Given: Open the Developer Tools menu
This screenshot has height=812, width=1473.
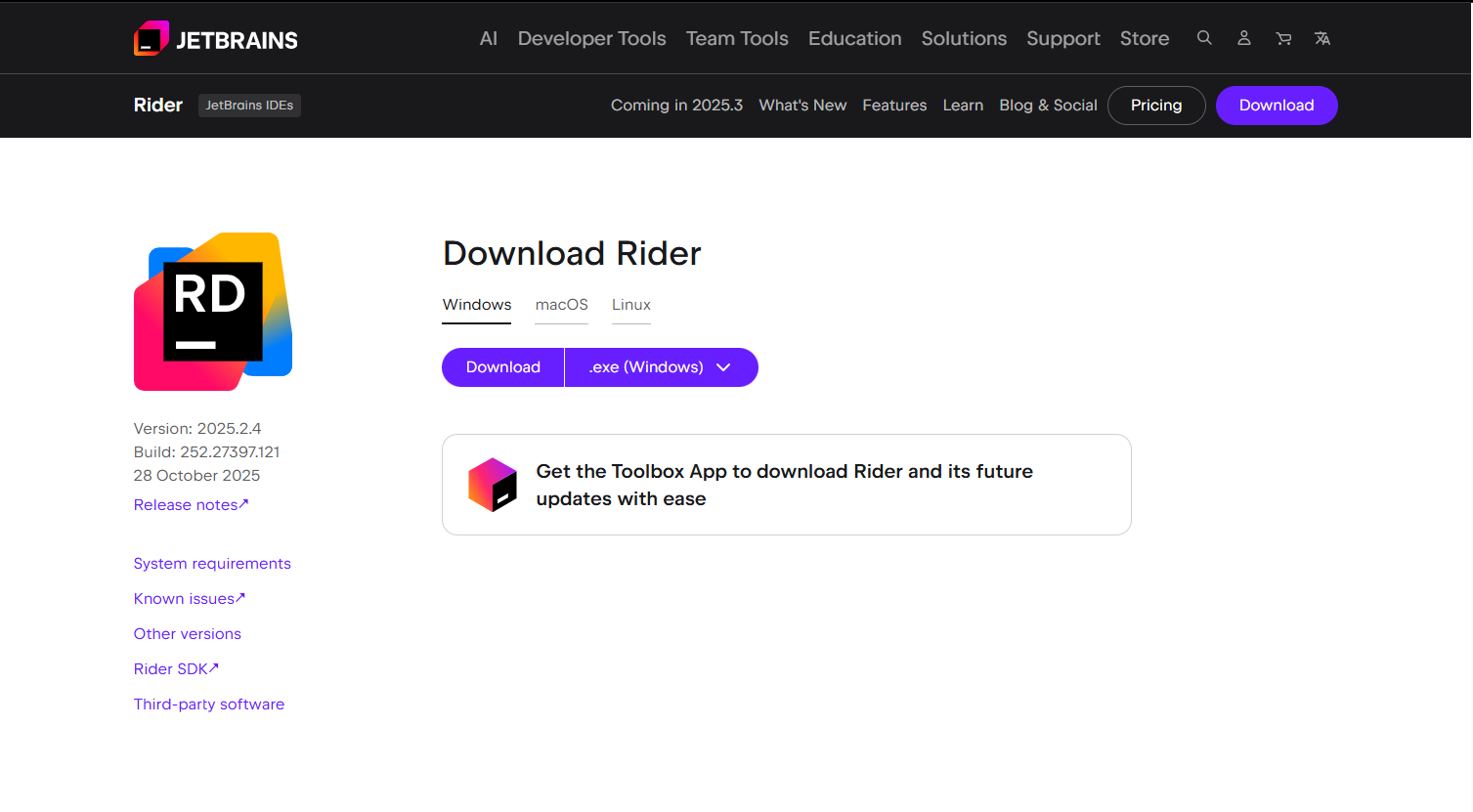Looking at the screenshot, I should click(591, 38).
